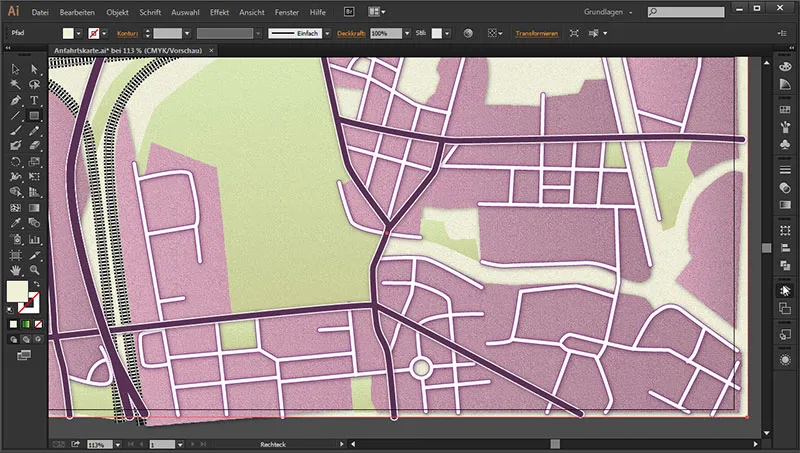Select the Selection tool (black arrow)
The image size is (800, 453).
pyautogui.click(x=15, y=69)
